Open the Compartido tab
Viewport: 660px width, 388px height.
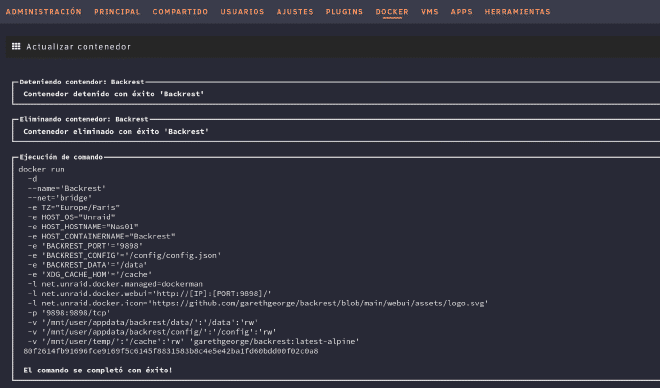[x=180, y=12]
